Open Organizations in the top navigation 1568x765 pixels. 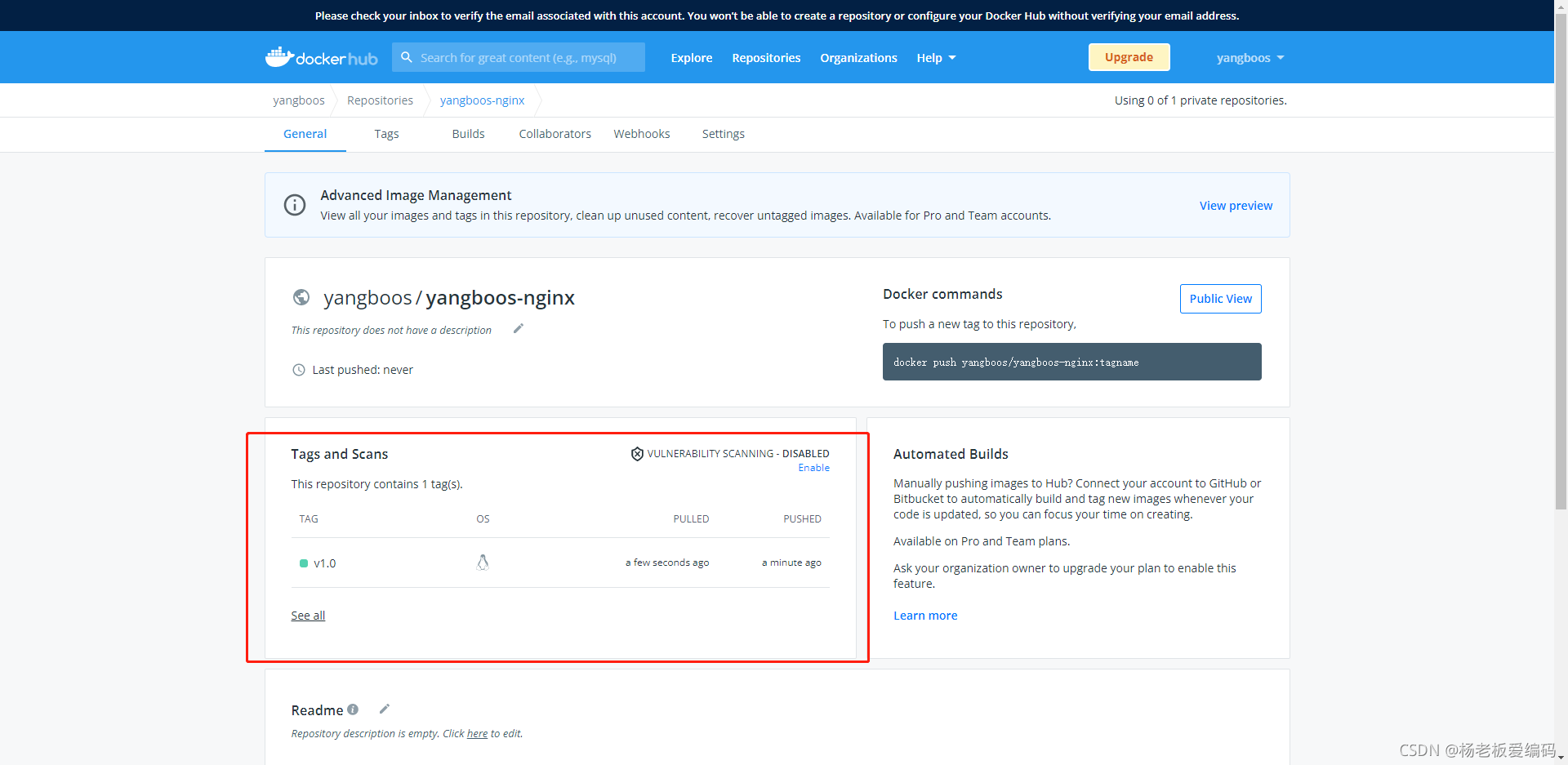point(858,58)
